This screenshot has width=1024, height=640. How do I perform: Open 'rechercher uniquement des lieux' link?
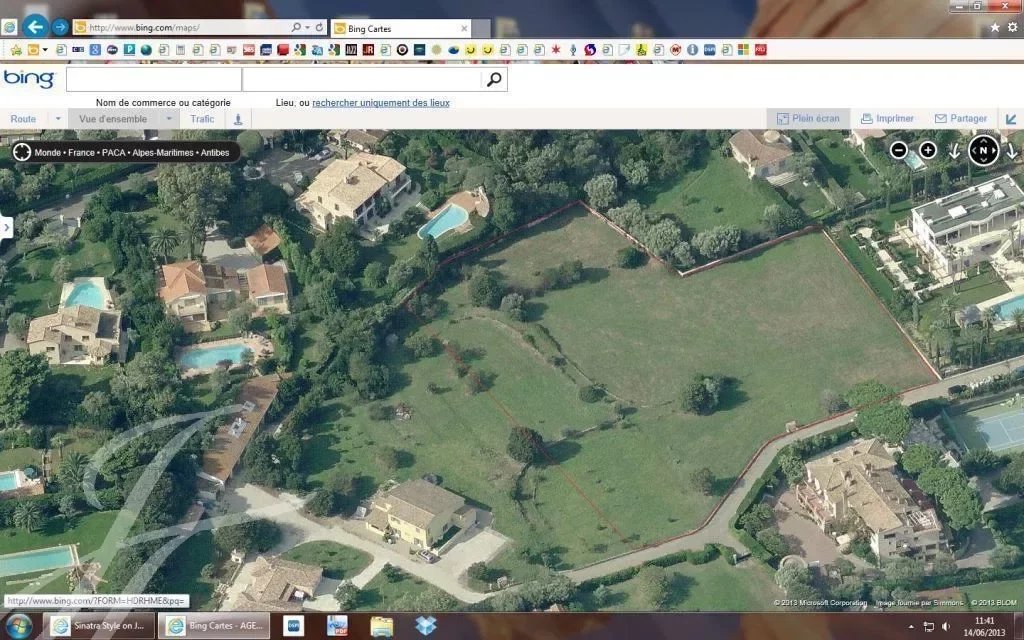click(x=380, y=102)
